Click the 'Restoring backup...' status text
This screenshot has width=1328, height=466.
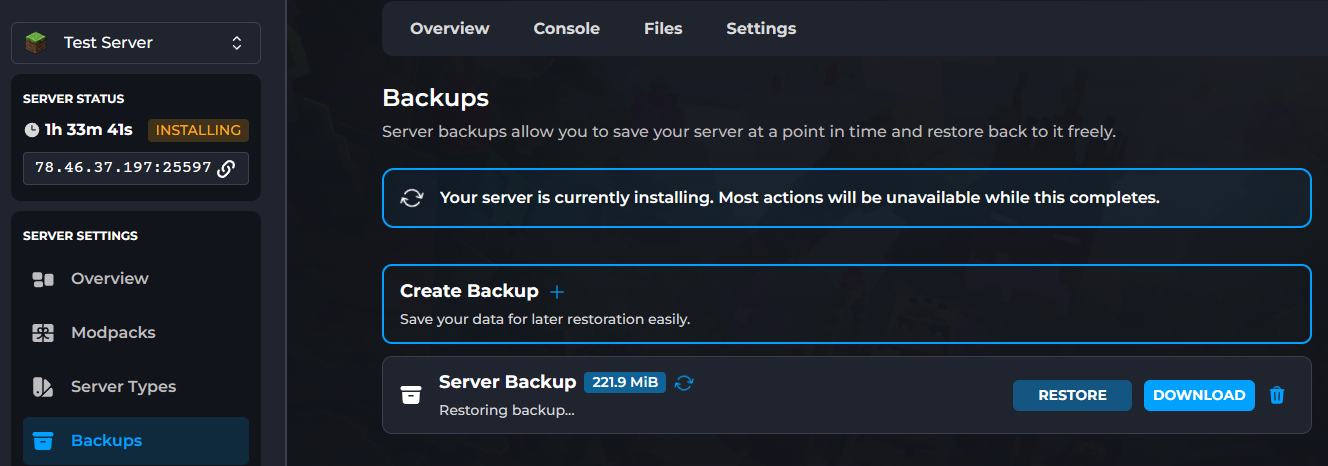tap(507, 410)
